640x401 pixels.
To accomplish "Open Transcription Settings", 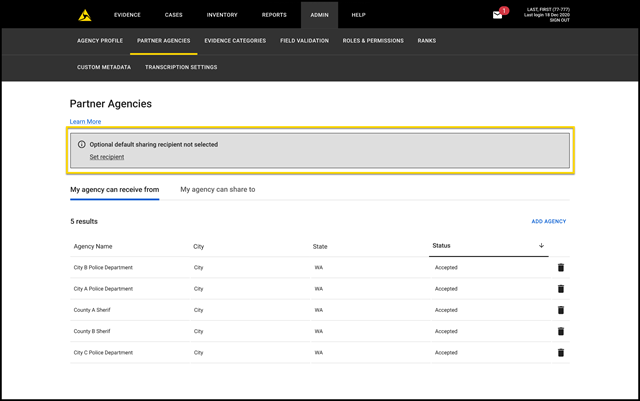I will click(x=181, y=67).
